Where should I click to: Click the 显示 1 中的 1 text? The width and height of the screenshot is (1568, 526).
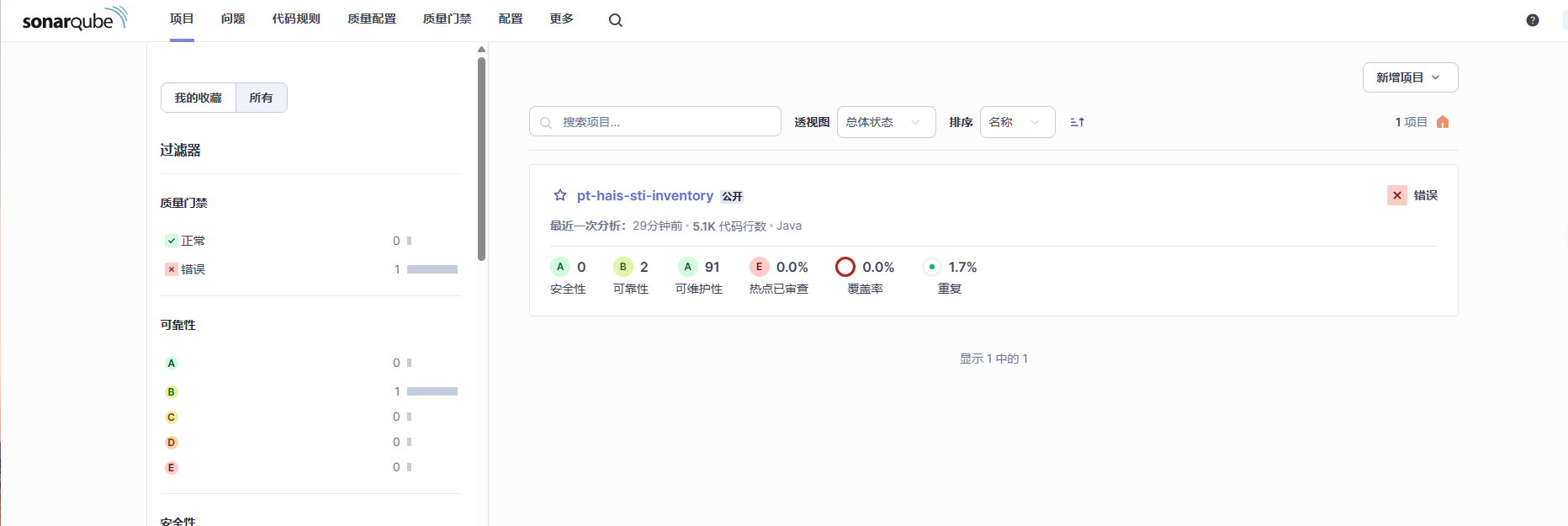(x=993, y=359)
